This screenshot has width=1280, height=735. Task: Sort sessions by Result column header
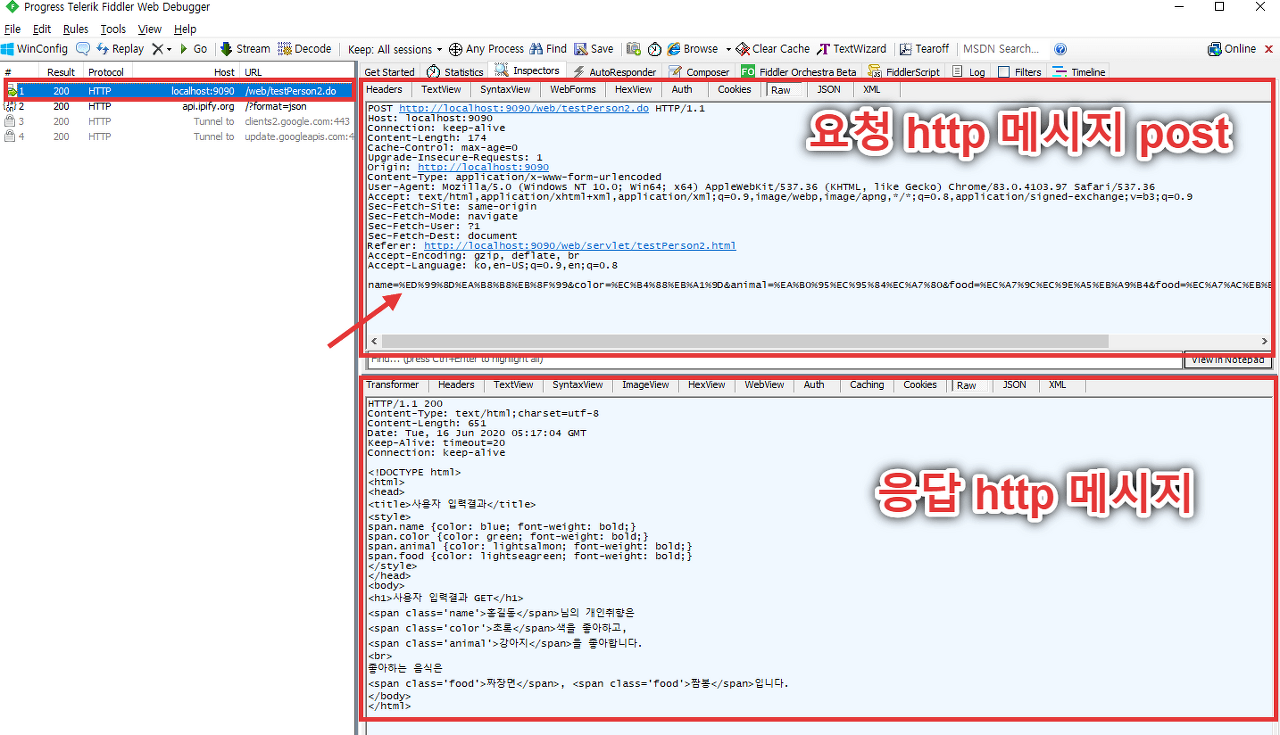click(x=61, y=72)
